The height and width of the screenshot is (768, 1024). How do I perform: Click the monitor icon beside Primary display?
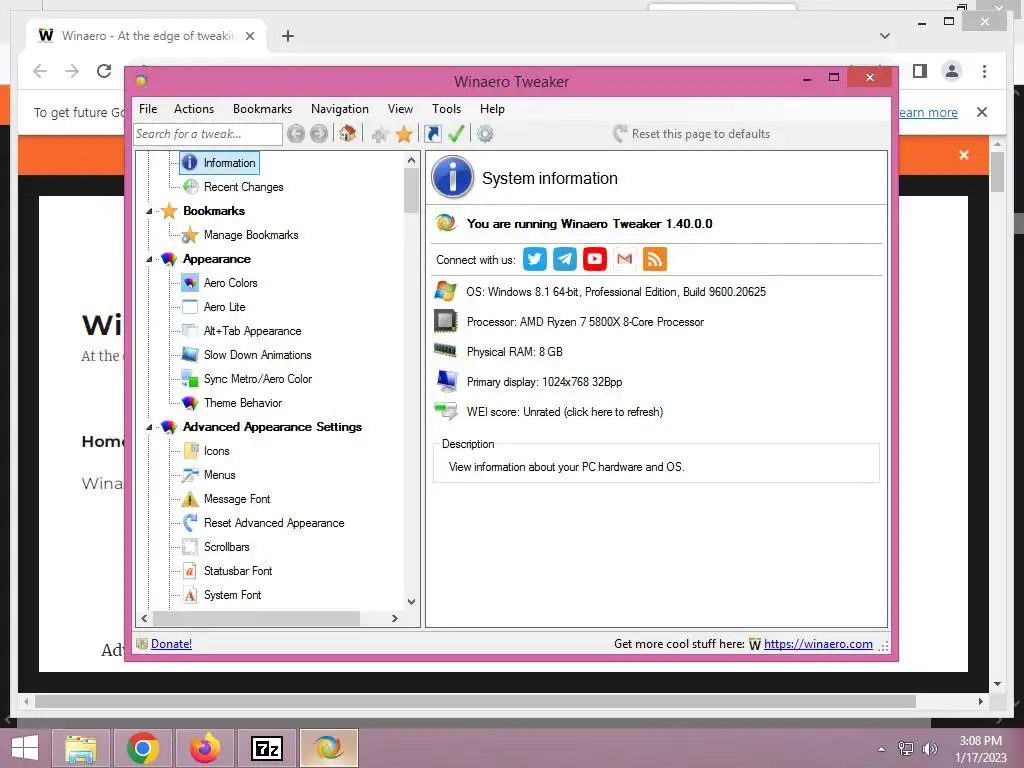(447, 381)
